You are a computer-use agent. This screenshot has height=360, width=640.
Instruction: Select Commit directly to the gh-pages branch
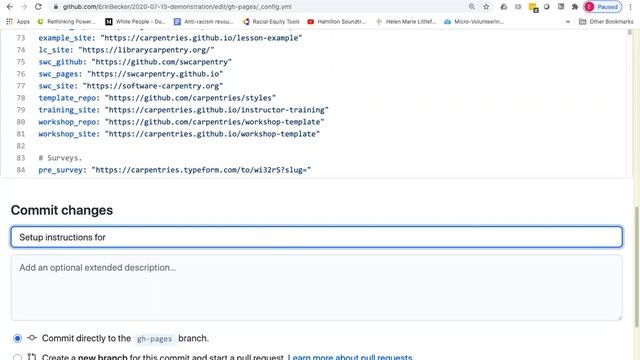pyautogui.click(x=17, y=338)
